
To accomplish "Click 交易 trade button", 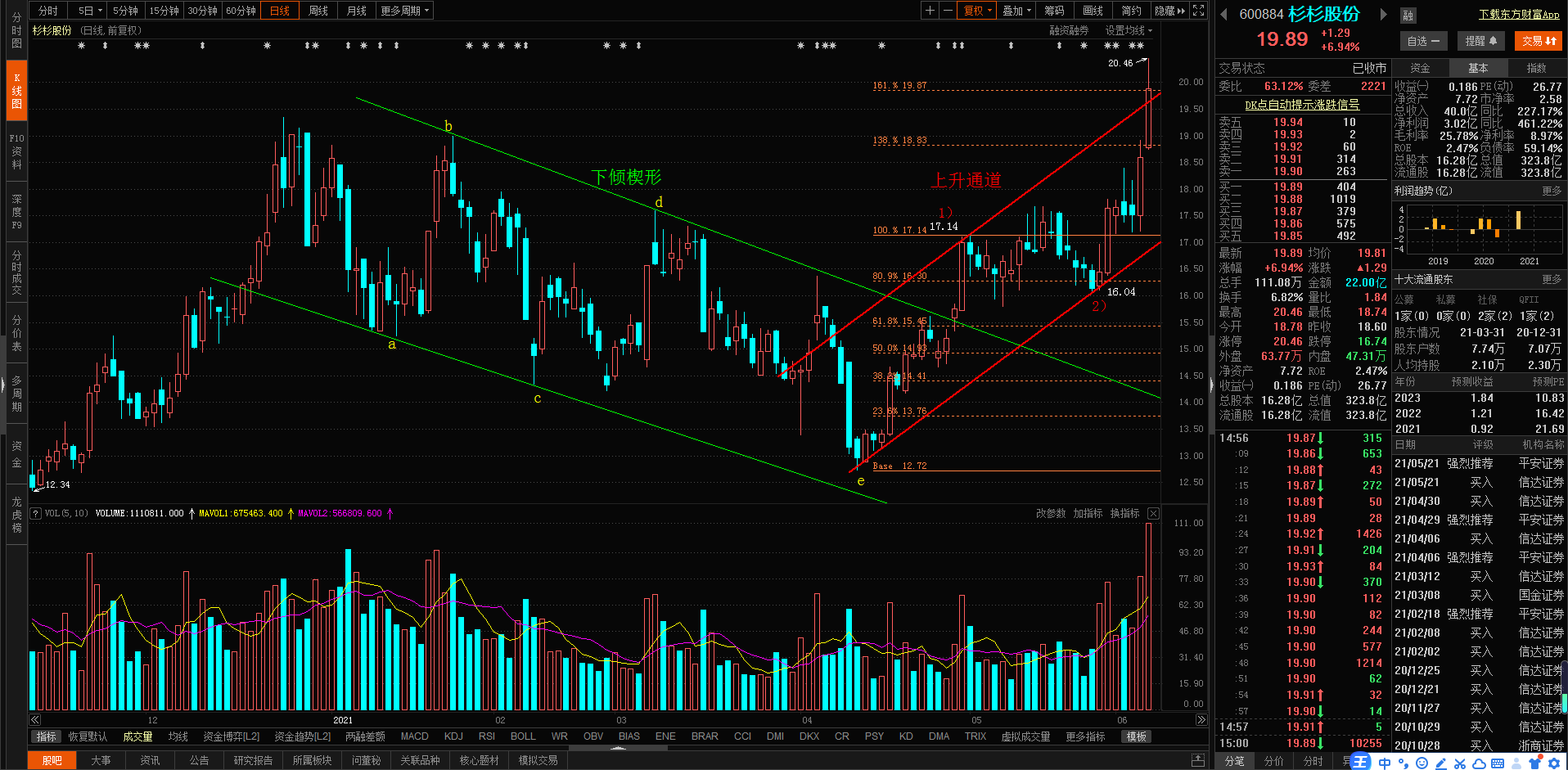I will (x=1539, y=41).
